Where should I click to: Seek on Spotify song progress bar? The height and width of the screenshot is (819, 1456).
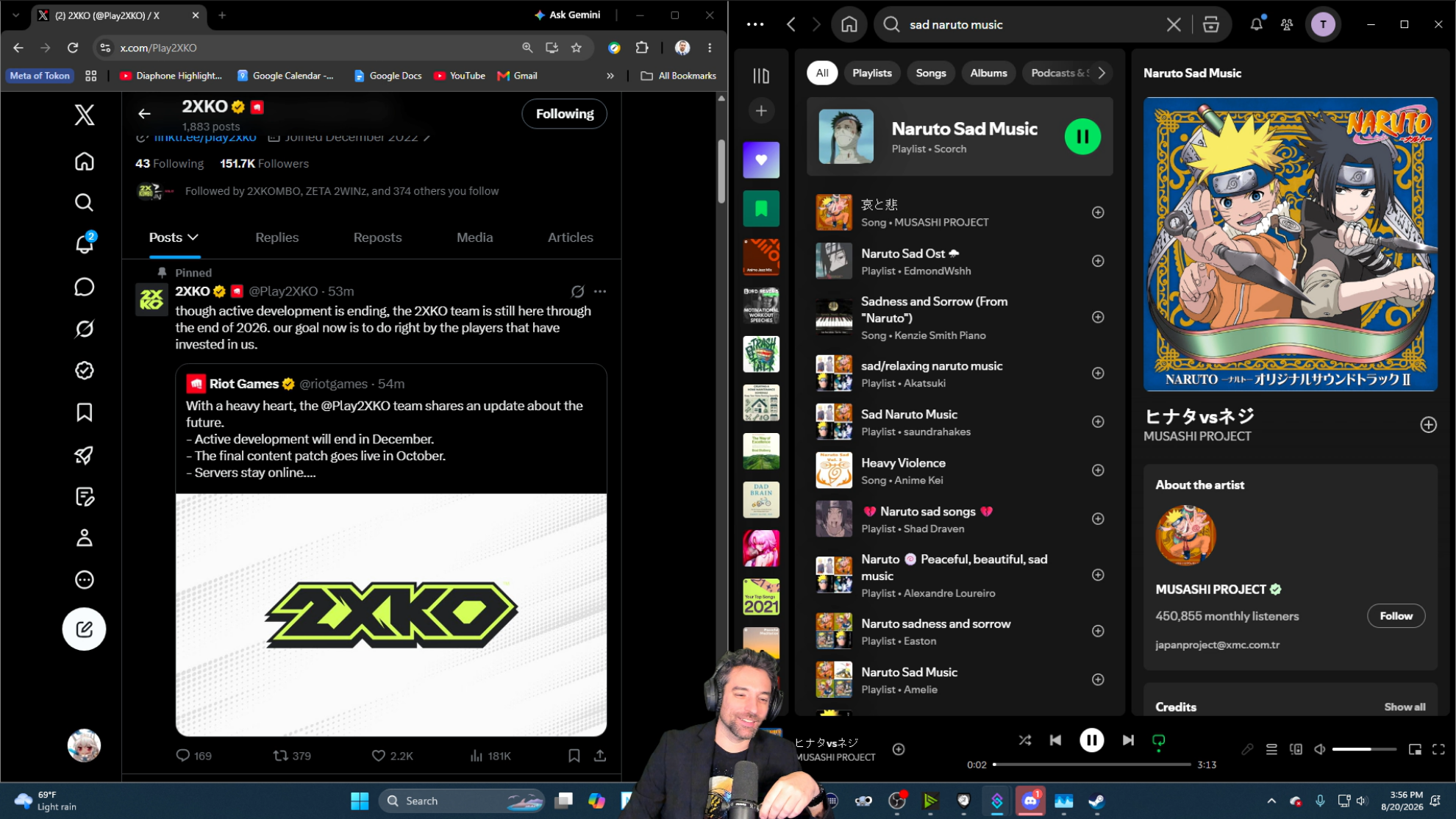pos(1091,765)
